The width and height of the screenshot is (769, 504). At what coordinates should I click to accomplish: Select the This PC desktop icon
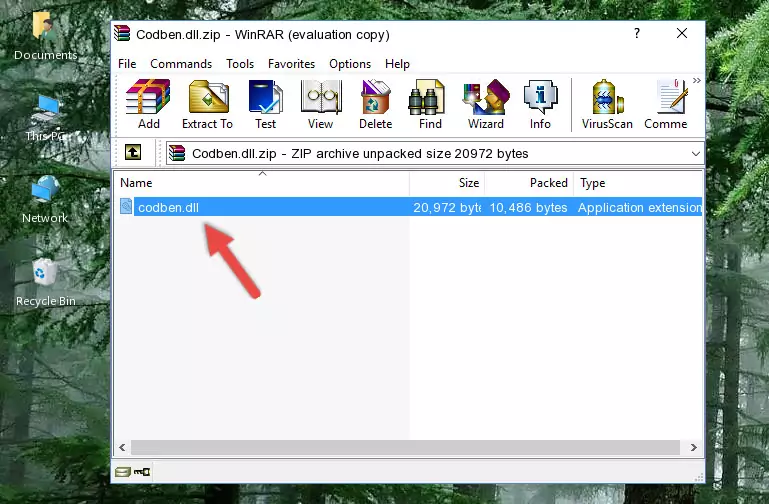[45, 118]
